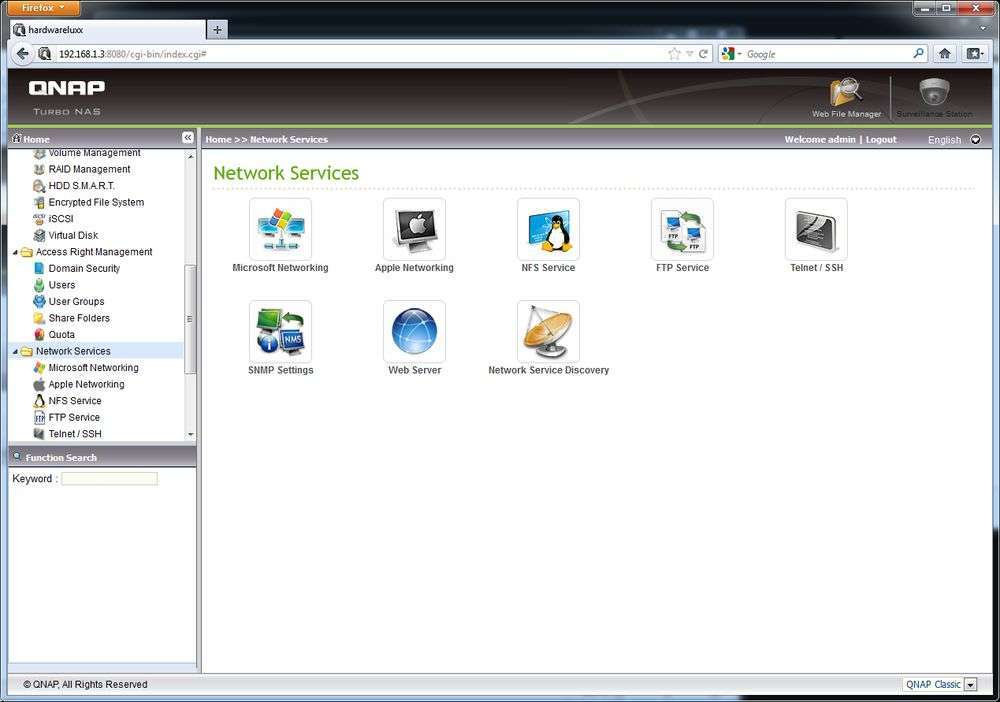The height and width of the screenshot is (702, 1000).
Task: Go to Firefox home page icon
Action: pyautogui.click(x=945, y=54)
